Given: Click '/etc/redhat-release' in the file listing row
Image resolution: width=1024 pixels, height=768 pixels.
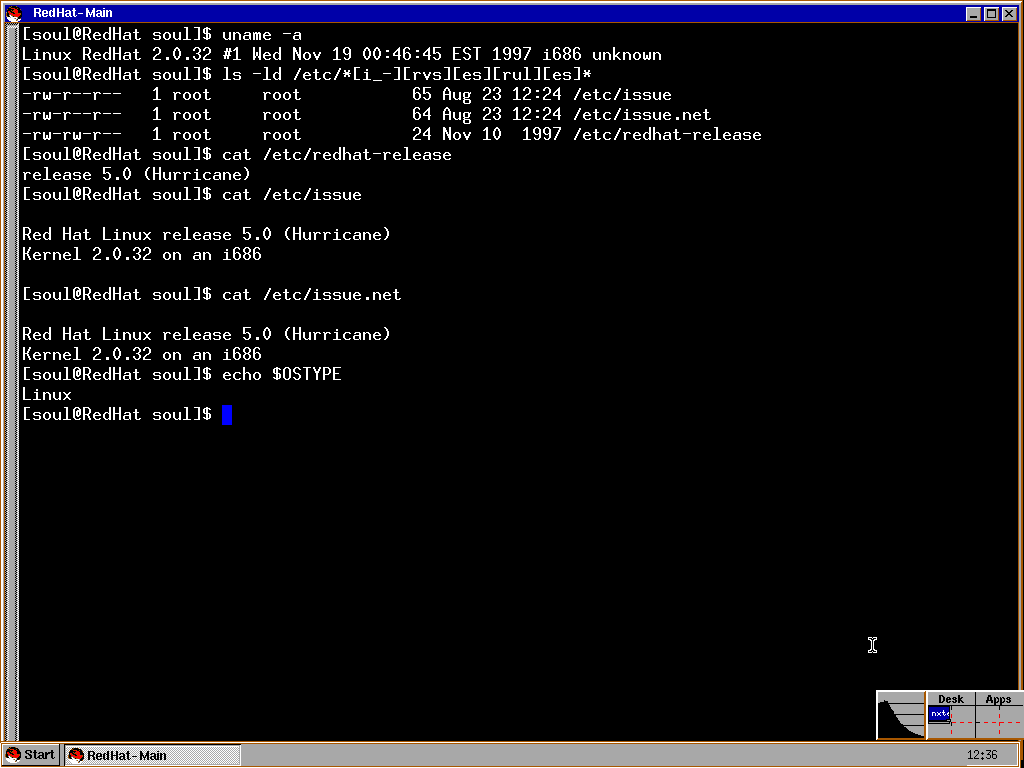Looking at the screenshot, I should [x=667, y=135].
